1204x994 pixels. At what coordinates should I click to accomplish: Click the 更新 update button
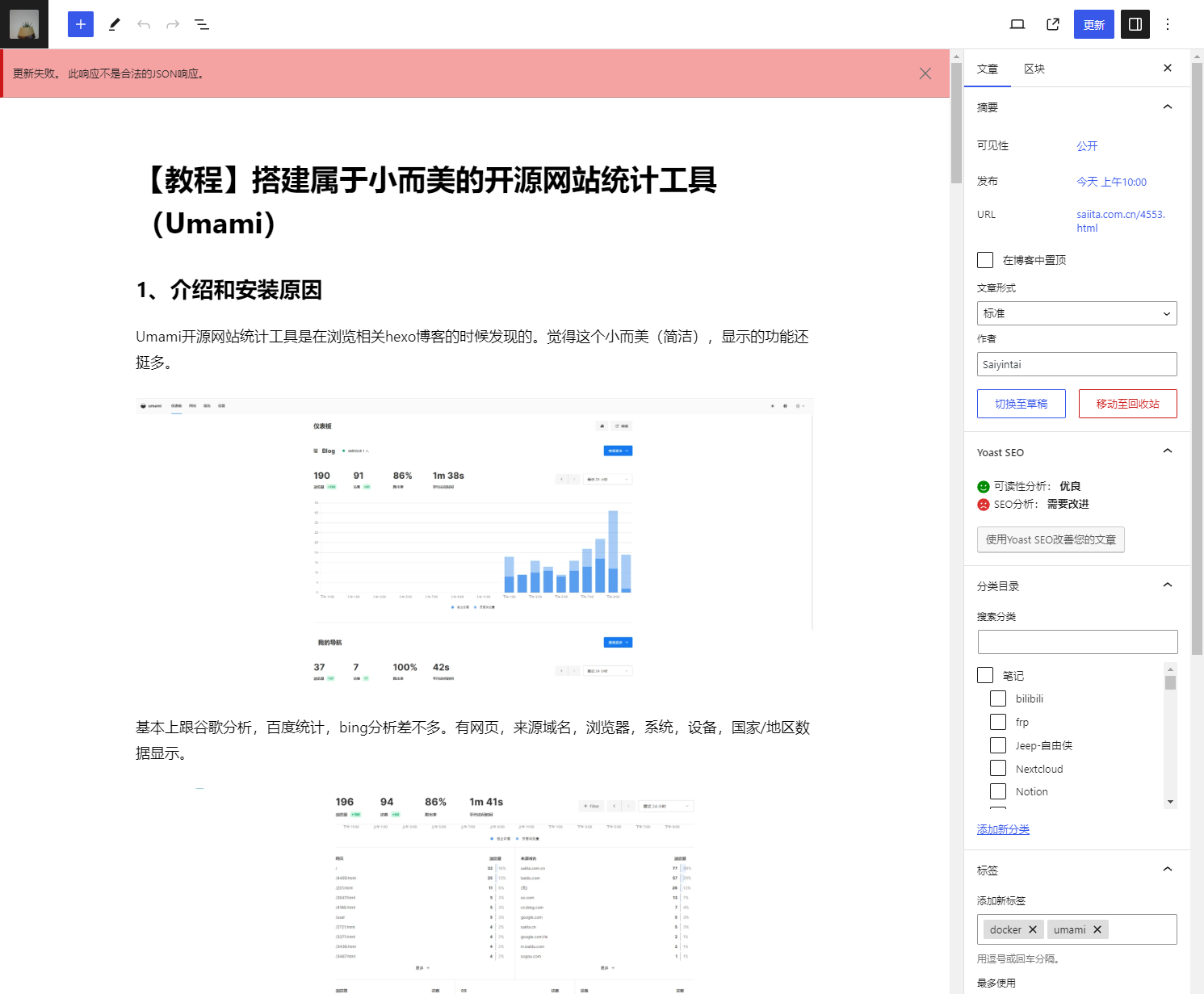1093,24
